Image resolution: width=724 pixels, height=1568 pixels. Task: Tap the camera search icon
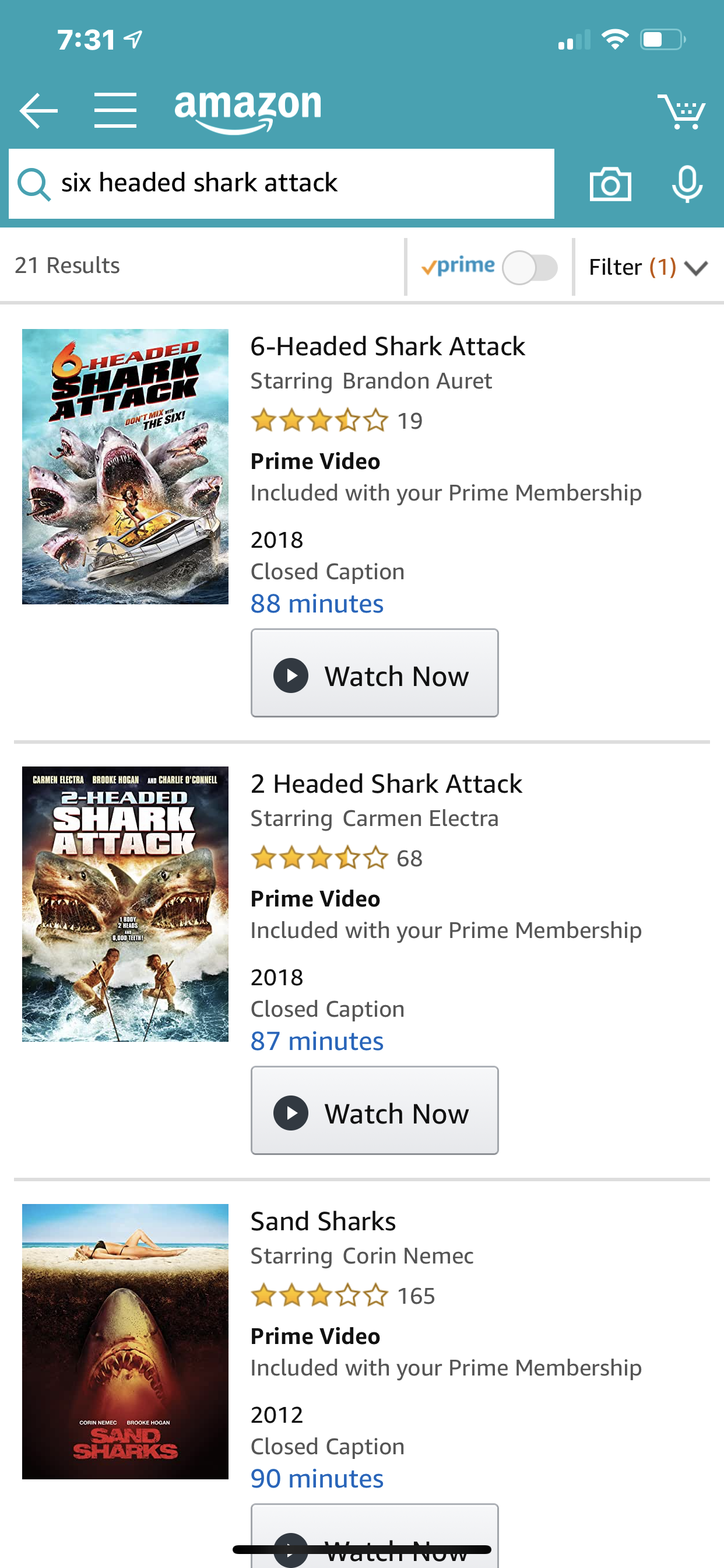[610, 184]
